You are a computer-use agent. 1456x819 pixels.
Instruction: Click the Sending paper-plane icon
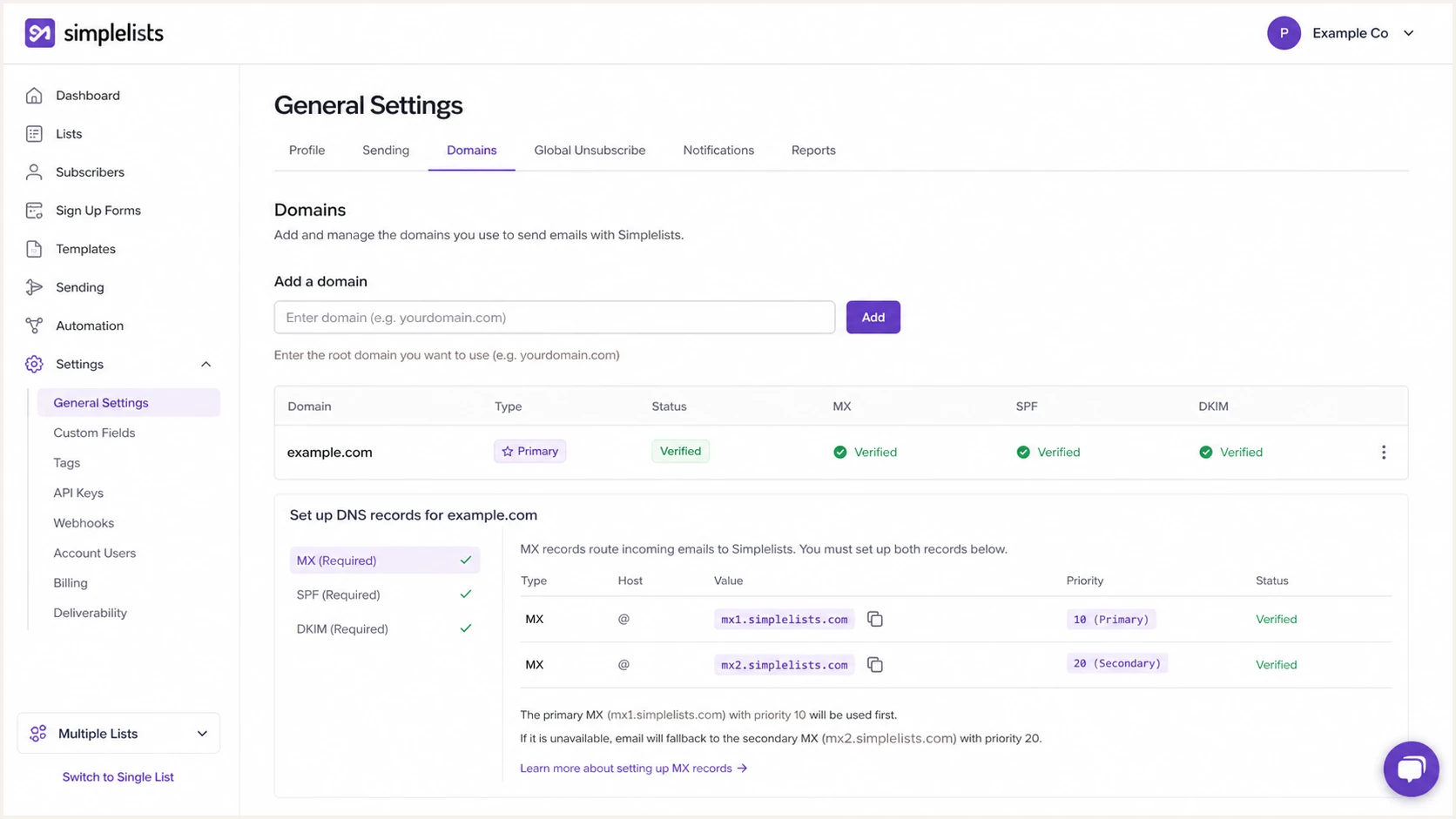point(34,287)
